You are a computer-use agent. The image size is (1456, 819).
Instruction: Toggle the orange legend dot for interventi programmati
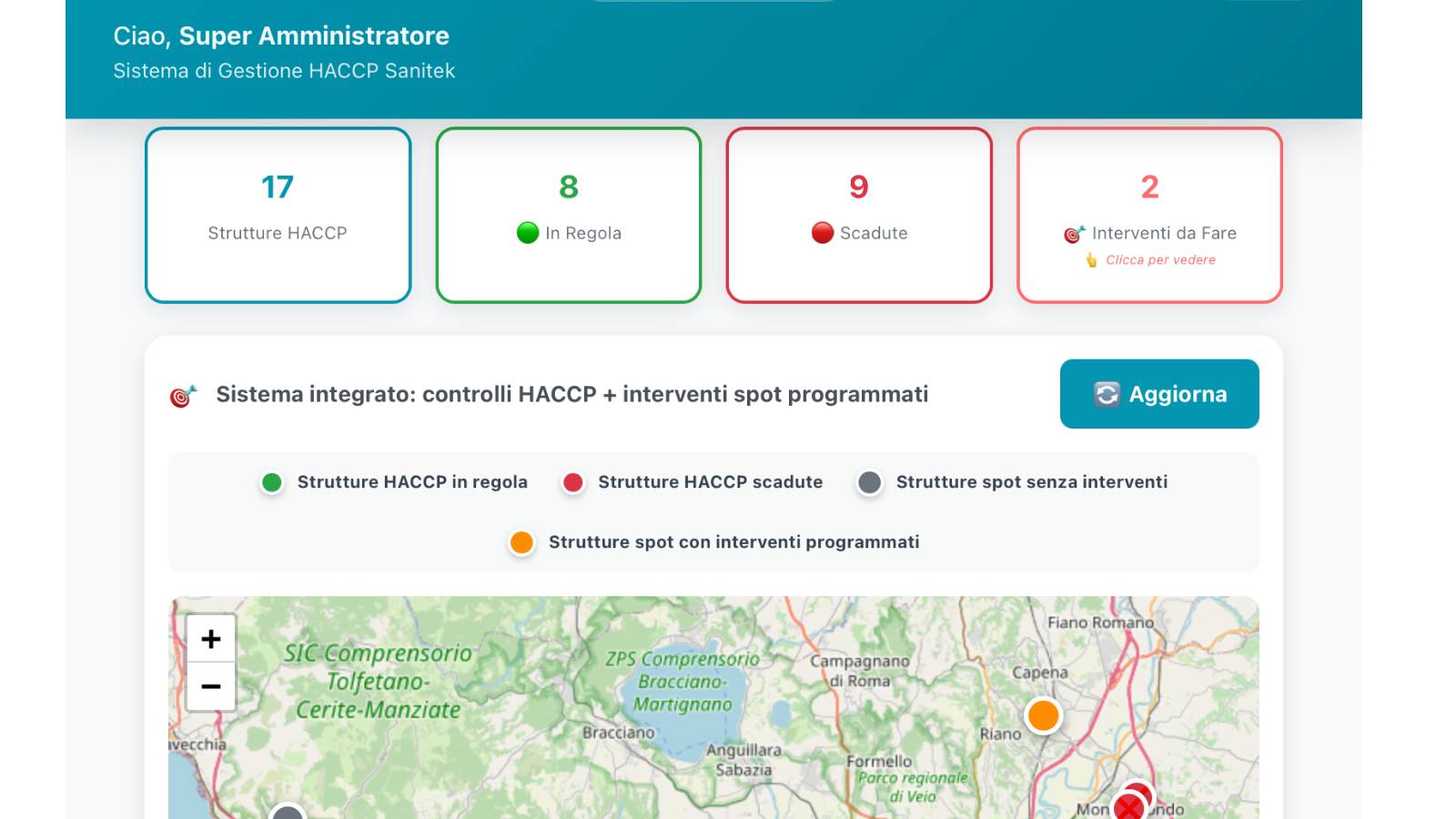pos(521,541)
